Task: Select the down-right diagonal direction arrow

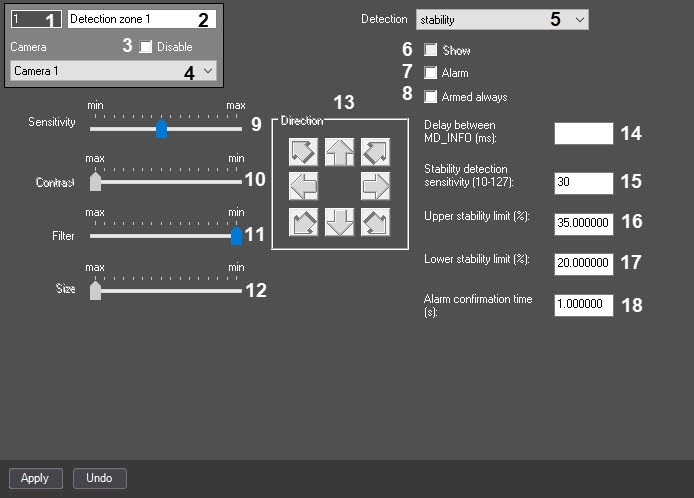Action: pyautogui.click(x=375, y=222)
